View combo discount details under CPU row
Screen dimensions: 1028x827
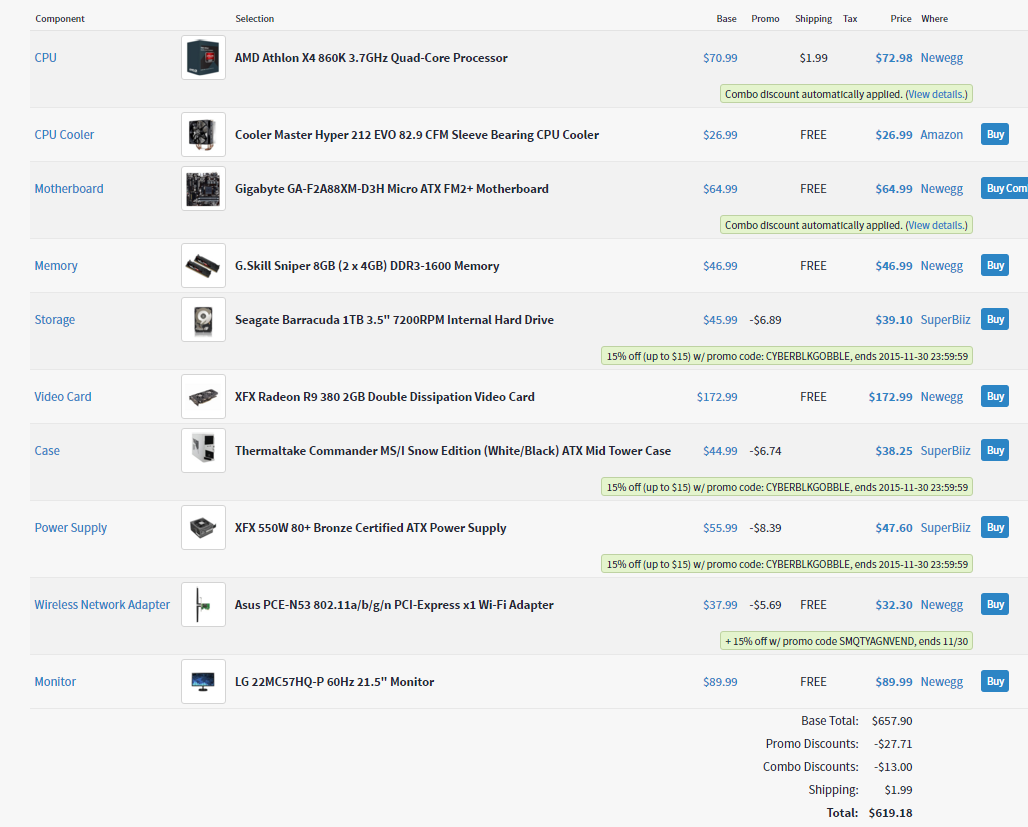[936, 94]
